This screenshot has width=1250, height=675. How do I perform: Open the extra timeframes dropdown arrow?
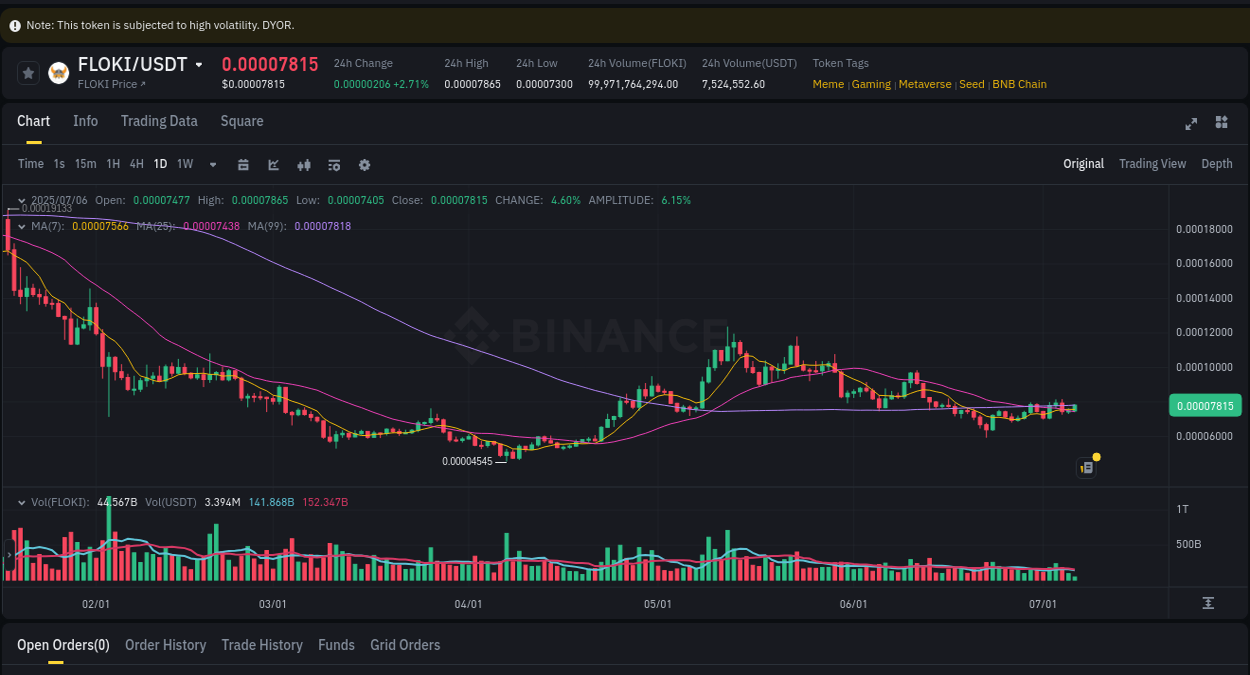tap(212, 164)
